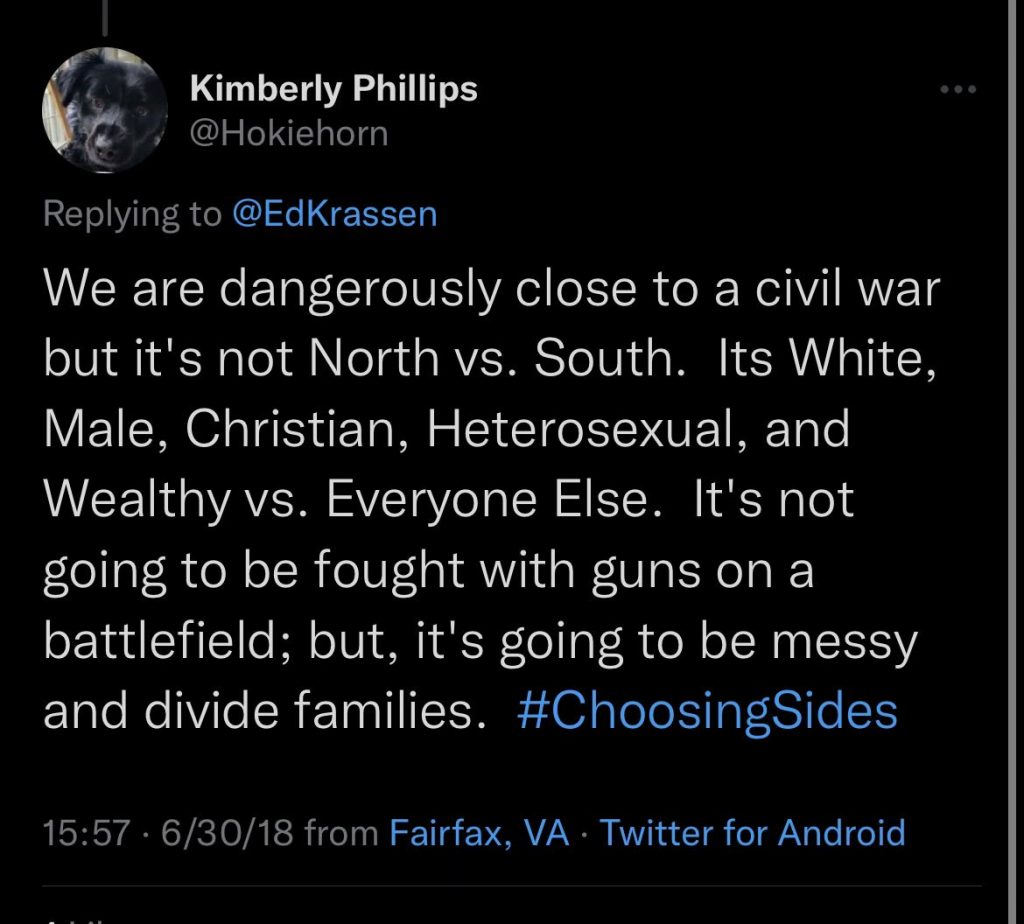This screenshot has width=1024, height=924.
Task: Open the @EdKrassen mention link
Action: point(334,214)
